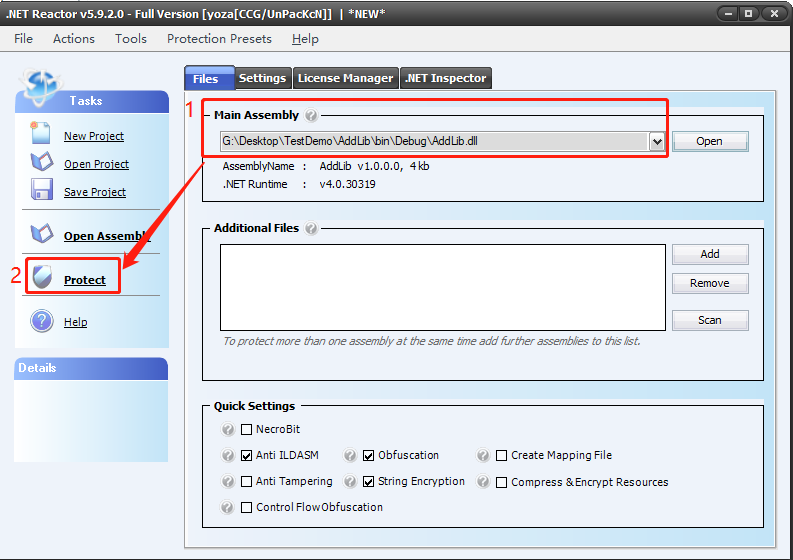Open the Actions menu
Image resolution: width=793 pixels, height=560 pixels.
coord(74,39)
